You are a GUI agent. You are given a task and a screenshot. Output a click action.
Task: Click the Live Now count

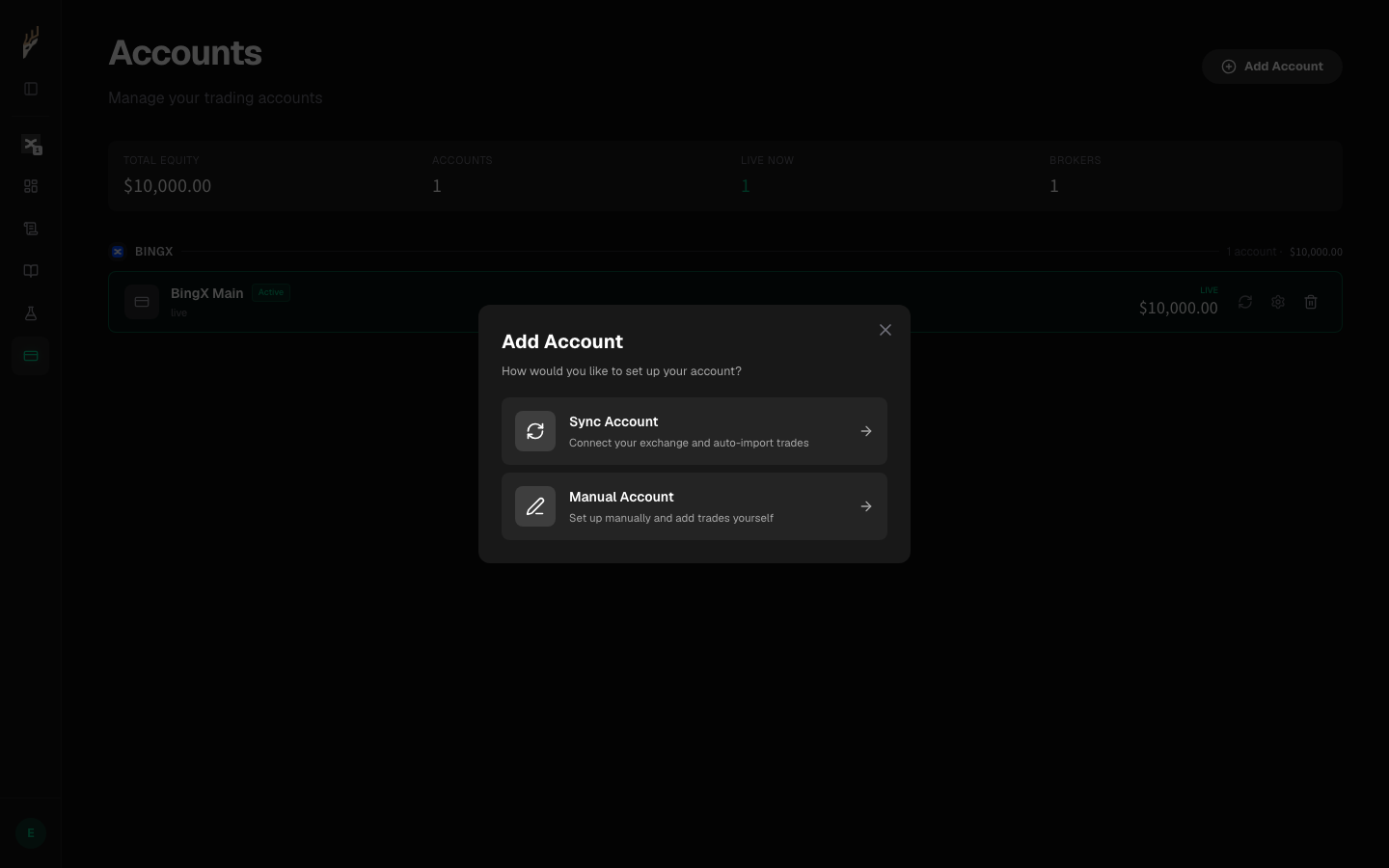point(746,186)
